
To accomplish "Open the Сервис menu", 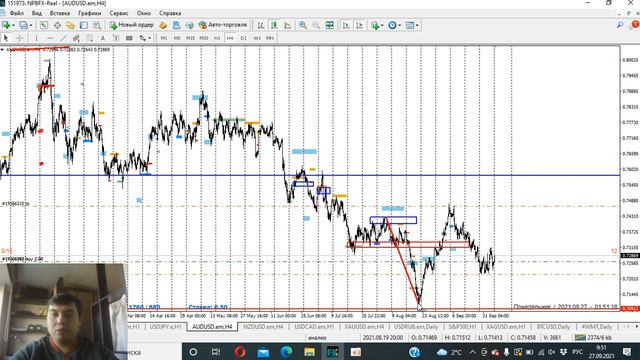I will (119, 13).
